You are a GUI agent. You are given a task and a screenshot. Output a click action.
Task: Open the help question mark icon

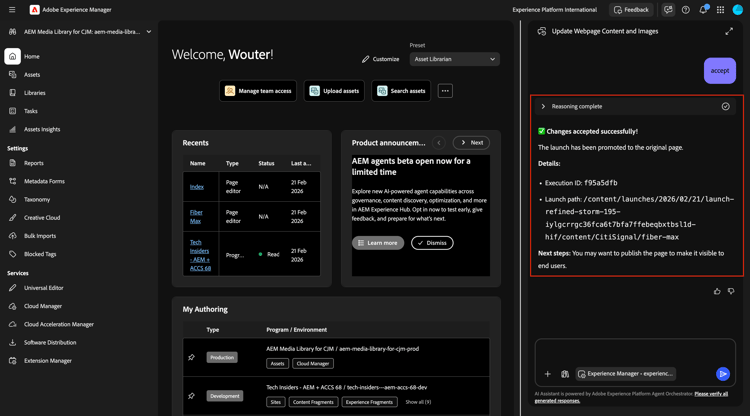pyautogui.click(x=685, y=10)
